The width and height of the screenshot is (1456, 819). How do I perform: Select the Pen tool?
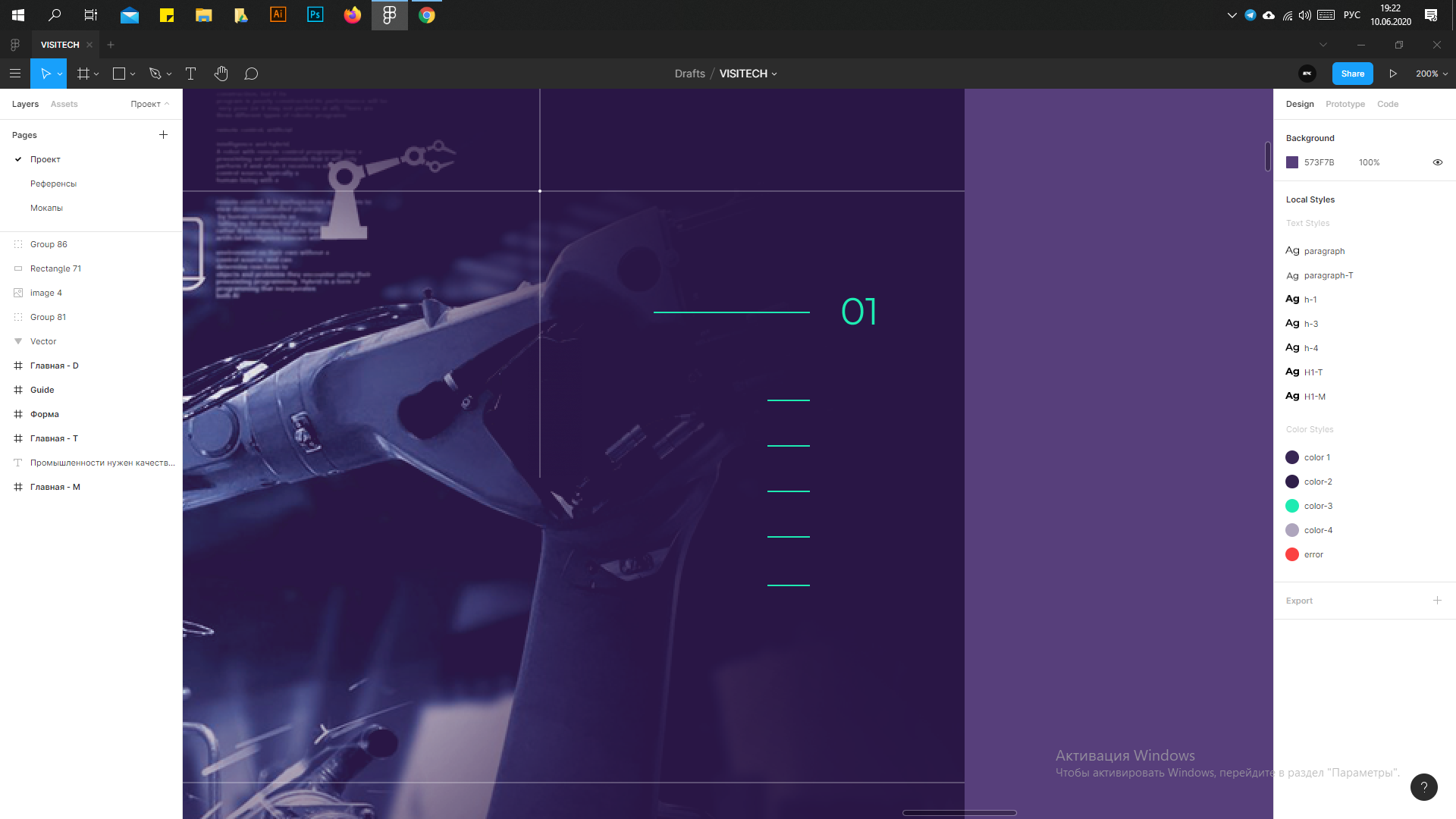tap(155, 74)
